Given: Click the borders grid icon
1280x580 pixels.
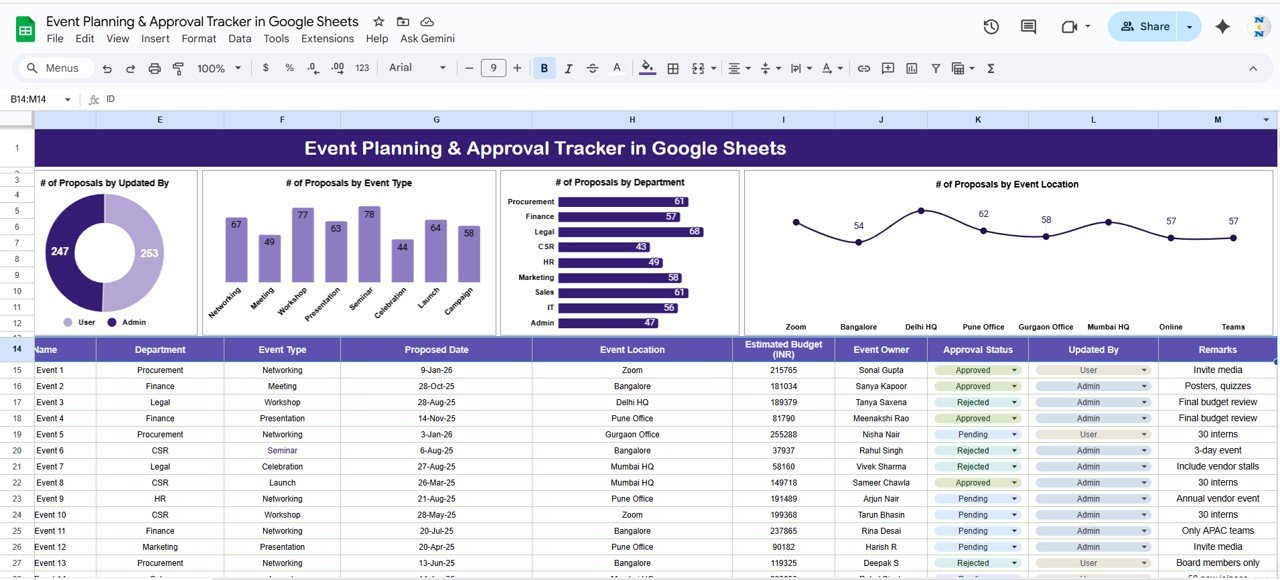Looking at the screenshot, I should pos(673,68).
